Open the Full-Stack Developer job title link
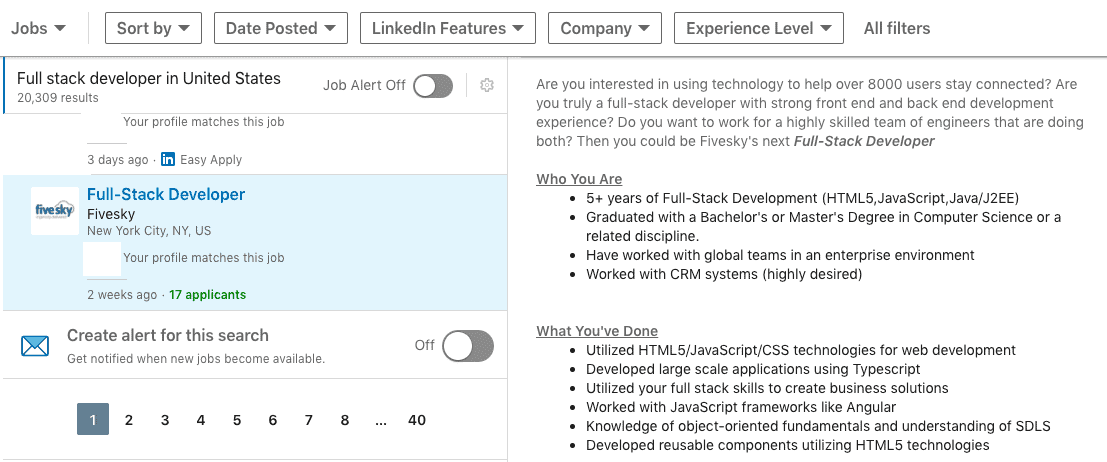Image resolution: width=1107 pixels, height=462 pixels. [x=166, y=194]
